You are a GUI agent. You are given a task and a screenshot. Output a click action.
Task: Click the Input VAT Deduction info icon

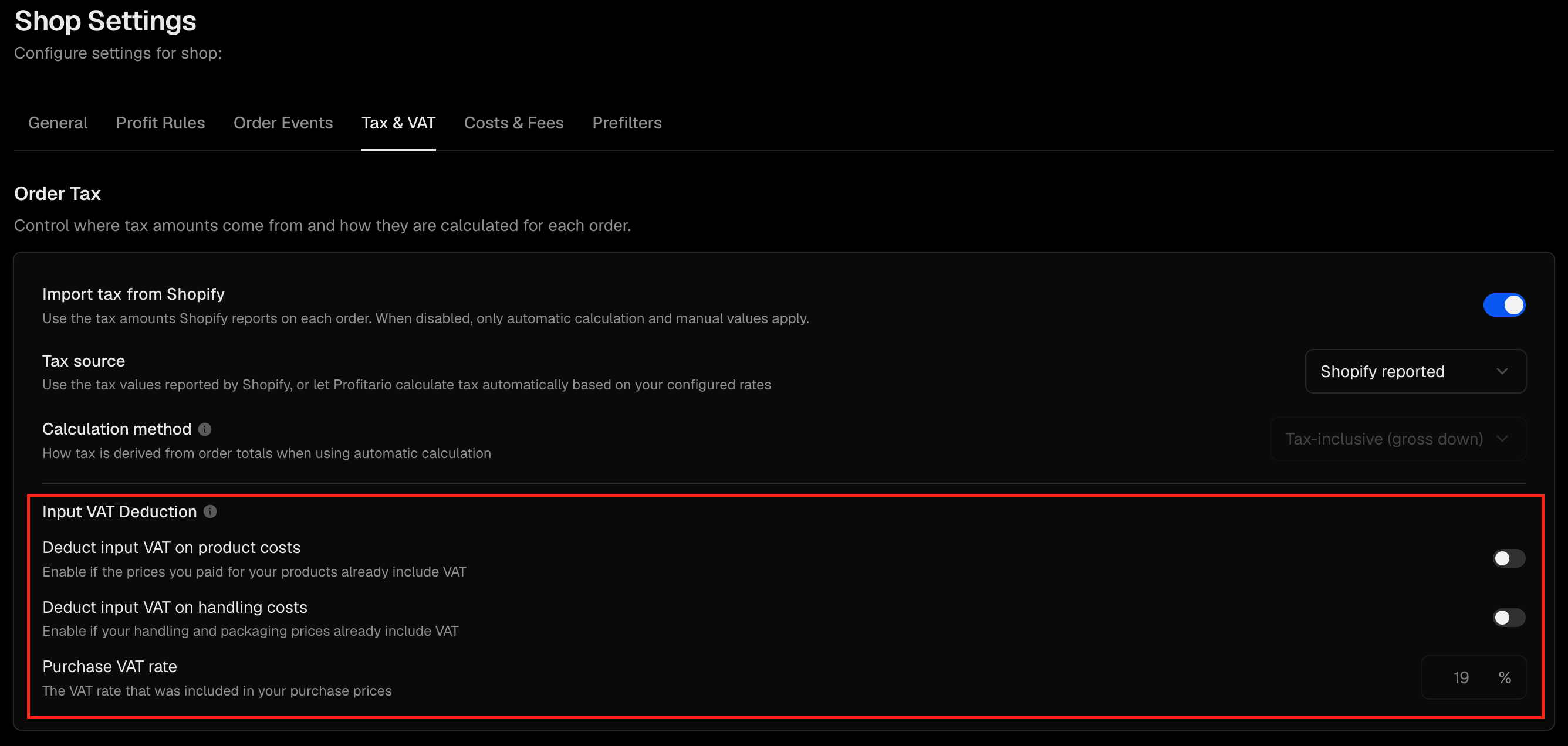point(210,512)
